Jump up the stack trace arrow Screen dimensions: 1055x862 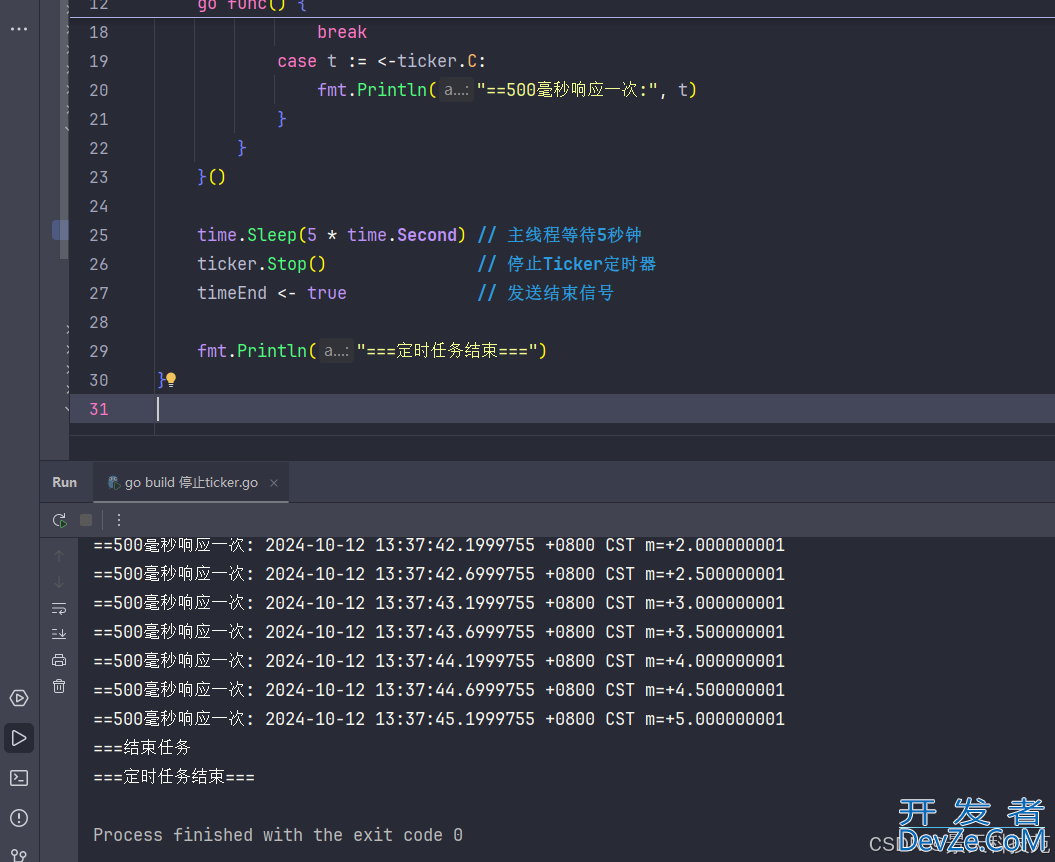click(59, 556)
